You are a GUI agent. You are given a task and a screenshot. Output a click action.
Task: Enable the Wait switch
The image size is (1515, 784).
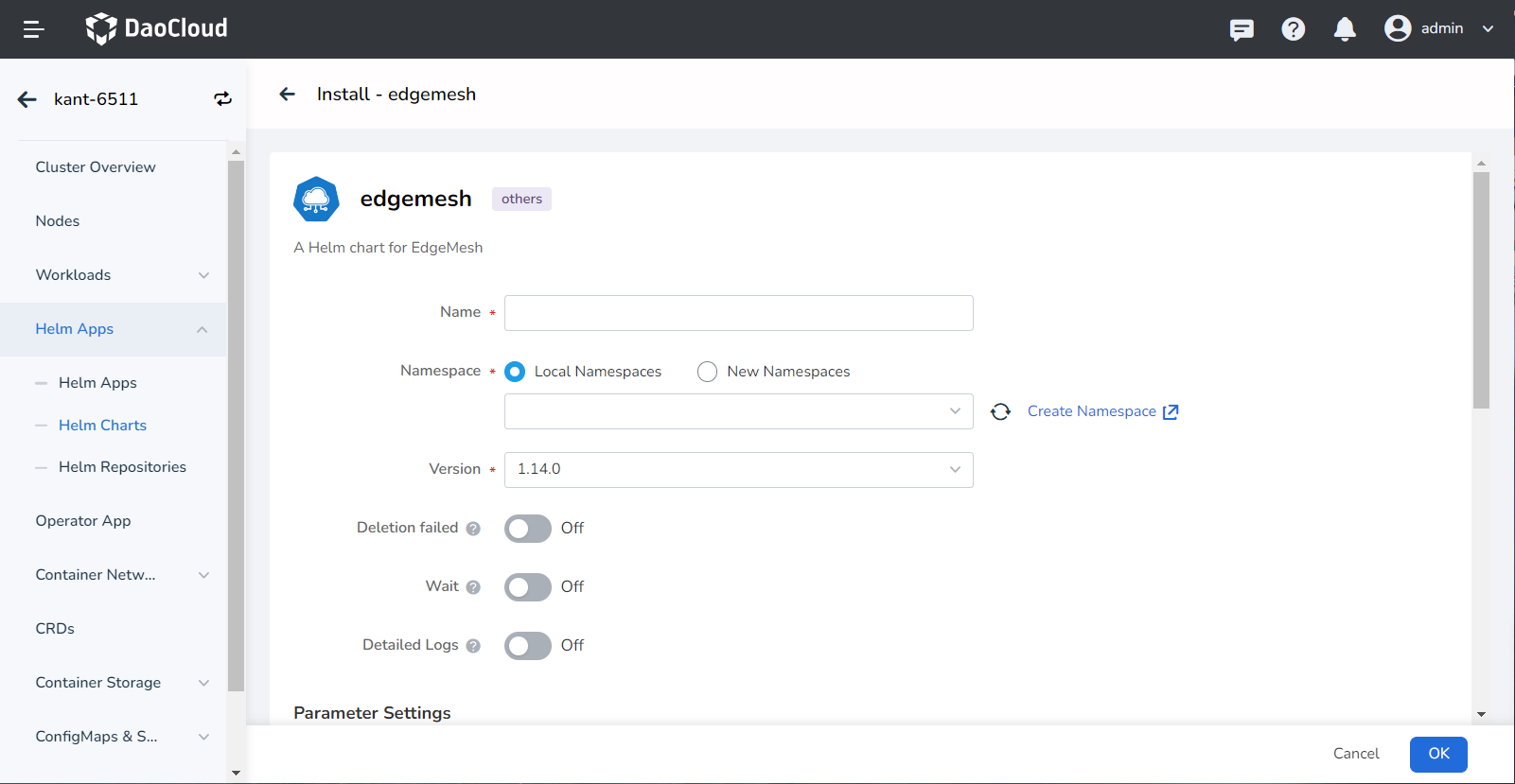(x=527, y=587)
